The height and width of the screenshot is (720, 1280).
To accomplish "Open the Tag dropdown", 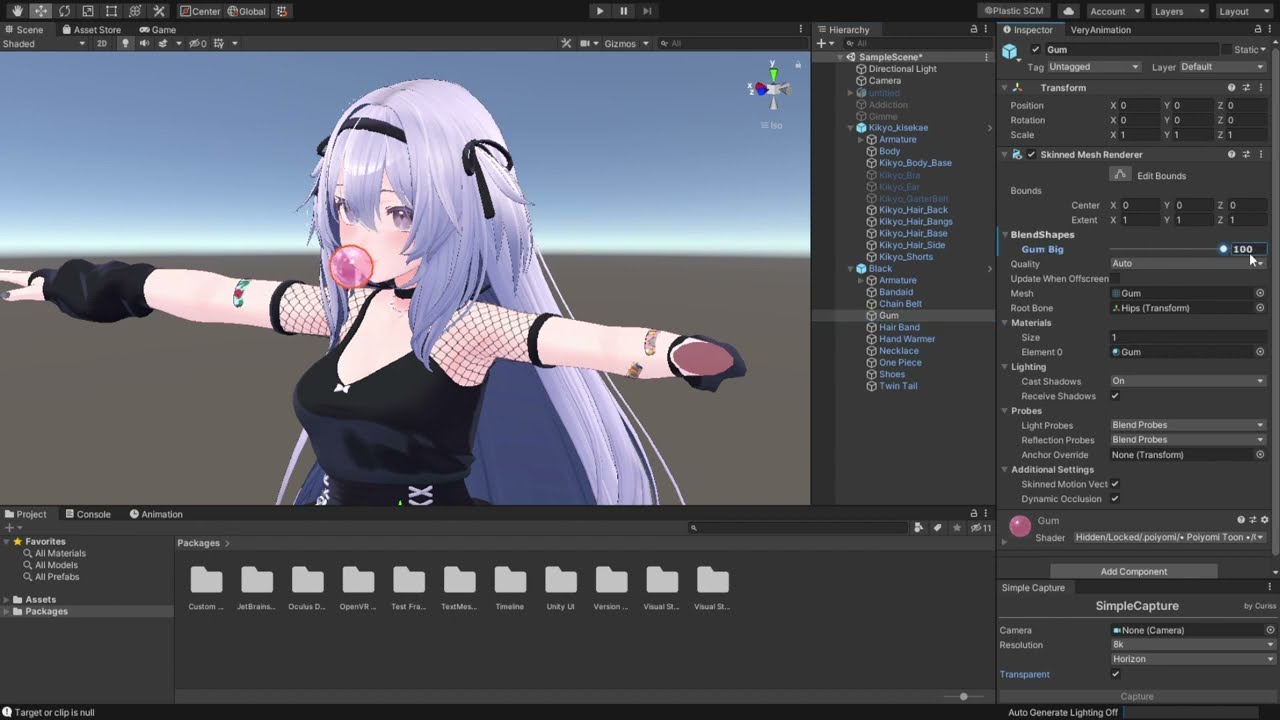I will click(x=1094, y=67).
